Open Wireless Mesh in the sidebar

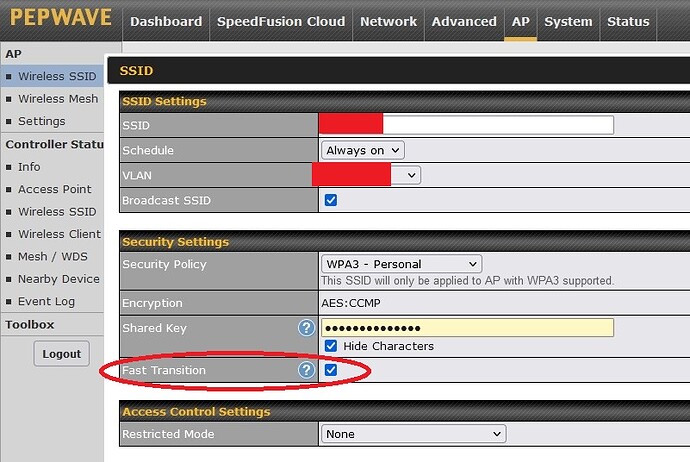pos(58,99)
